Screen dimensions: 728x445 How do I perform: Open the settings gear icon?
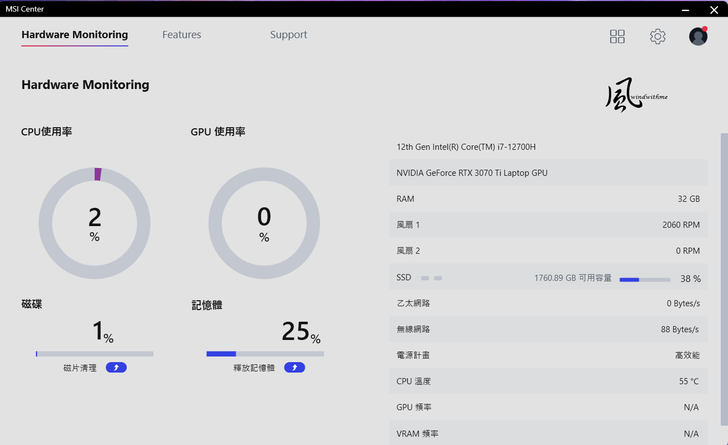point(657,36)
